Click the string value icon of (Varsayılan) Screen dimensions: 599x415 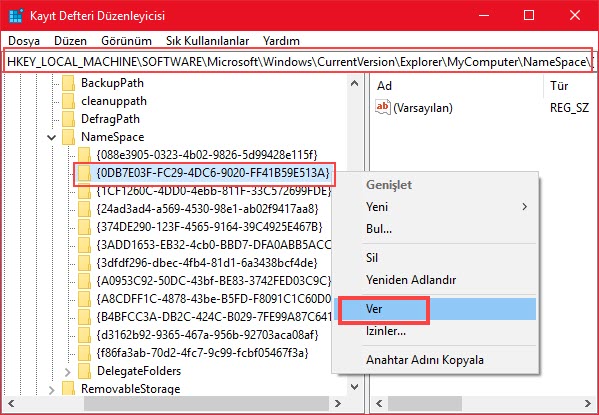[383, 107]
